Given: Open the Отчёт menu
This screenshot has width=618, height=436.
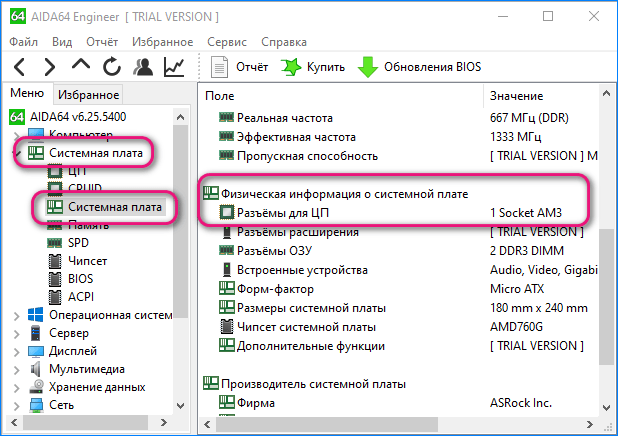Looking at the screenshot, I should (x=102, y=42).
